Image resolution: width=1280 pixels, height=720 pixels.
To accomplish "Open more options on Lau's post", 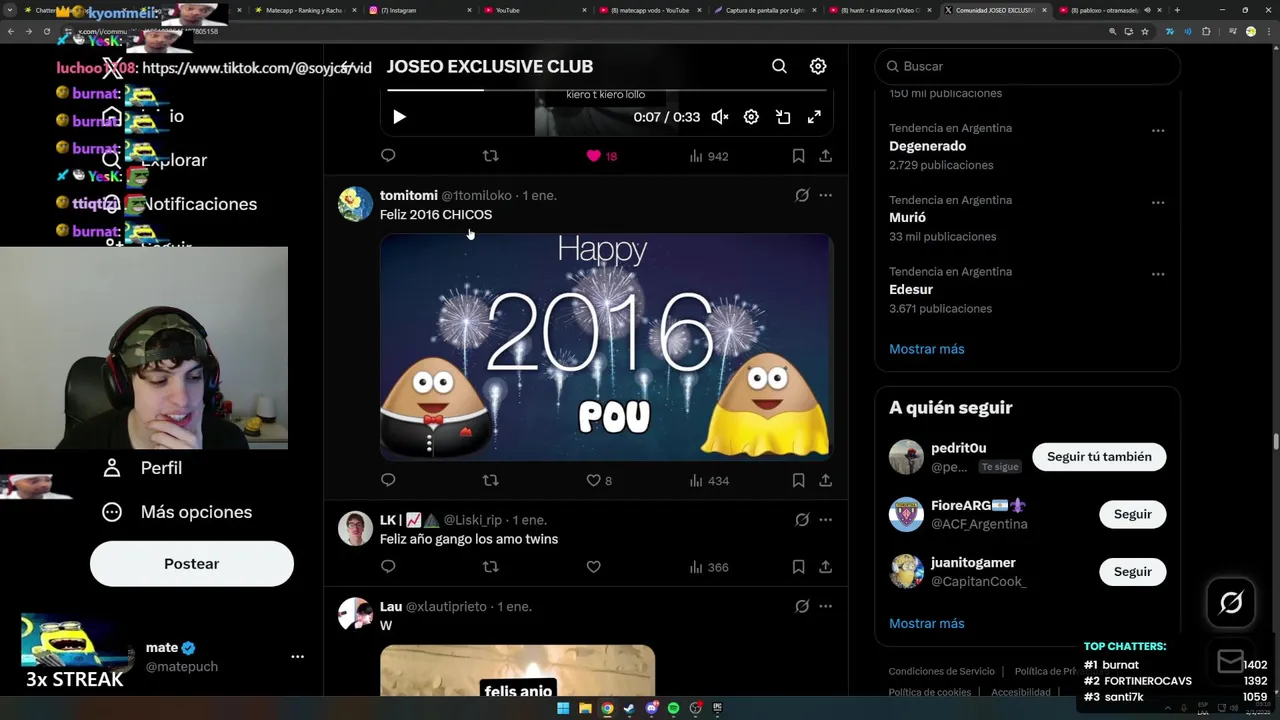I will pyautogui.click(x=825, y=606).
